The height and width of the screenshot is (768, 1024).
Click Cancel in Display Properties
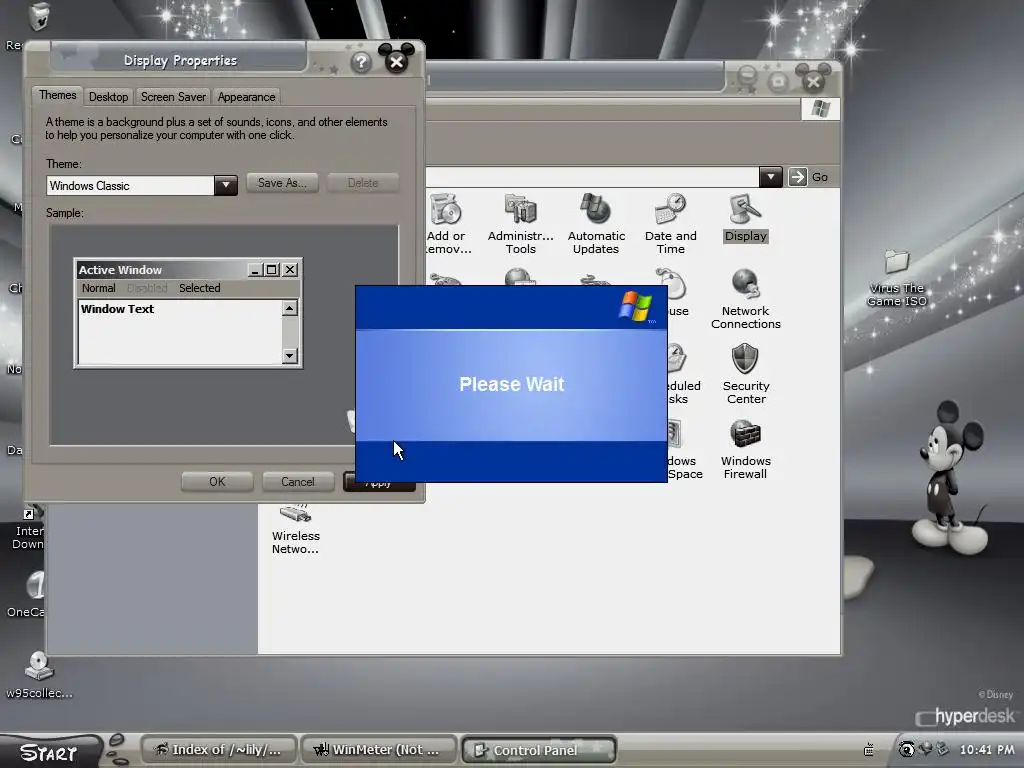coord(298,482)
